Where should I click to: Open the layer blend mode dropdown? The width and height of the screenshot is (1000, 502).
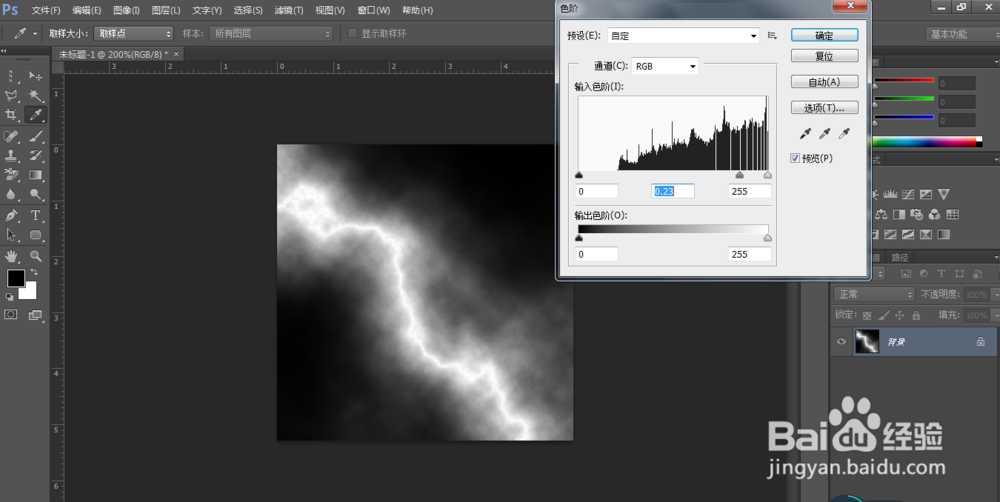(x=874, y=295)
